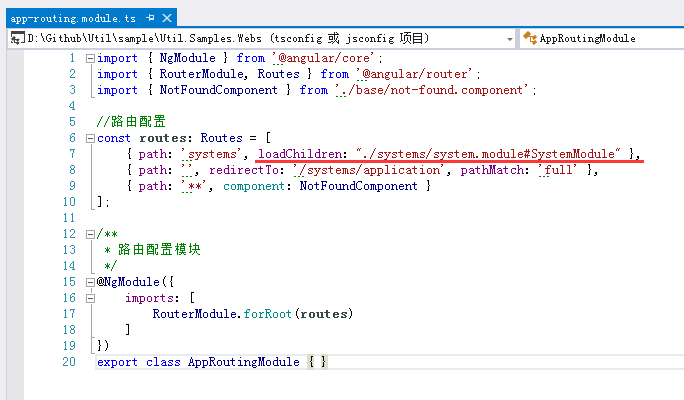Click the export keyword on line 20
The height and width of the screenshot is (400, 684).
click(x=117, y=362)
